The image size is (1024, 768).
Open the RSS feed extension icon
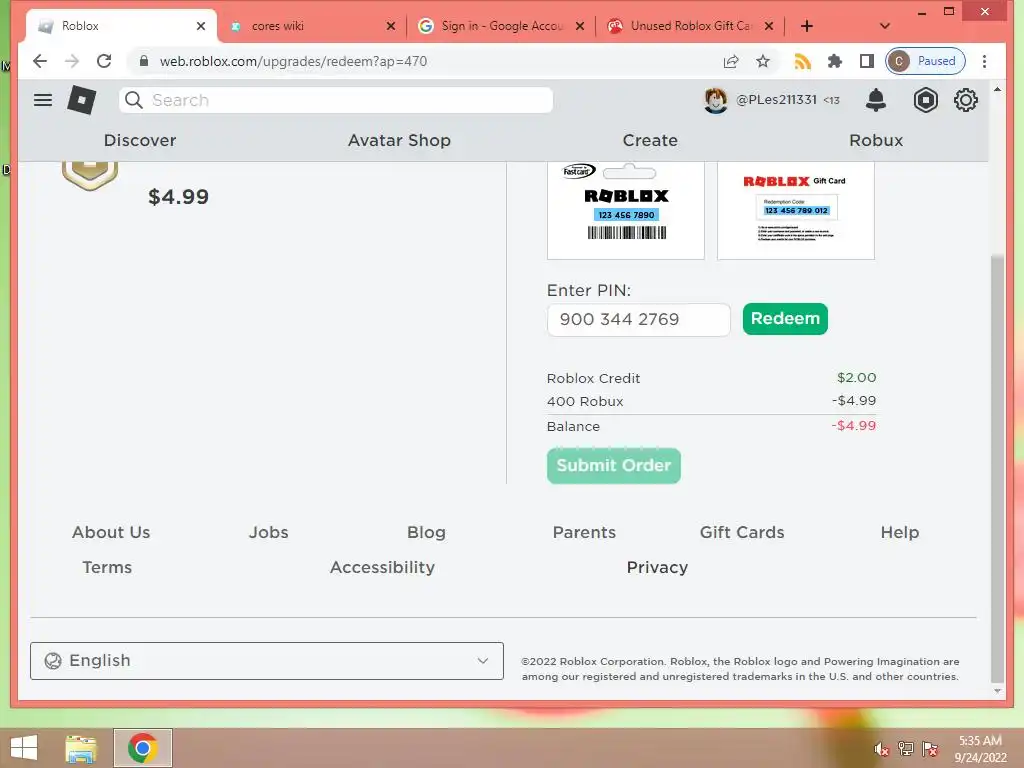802,61
